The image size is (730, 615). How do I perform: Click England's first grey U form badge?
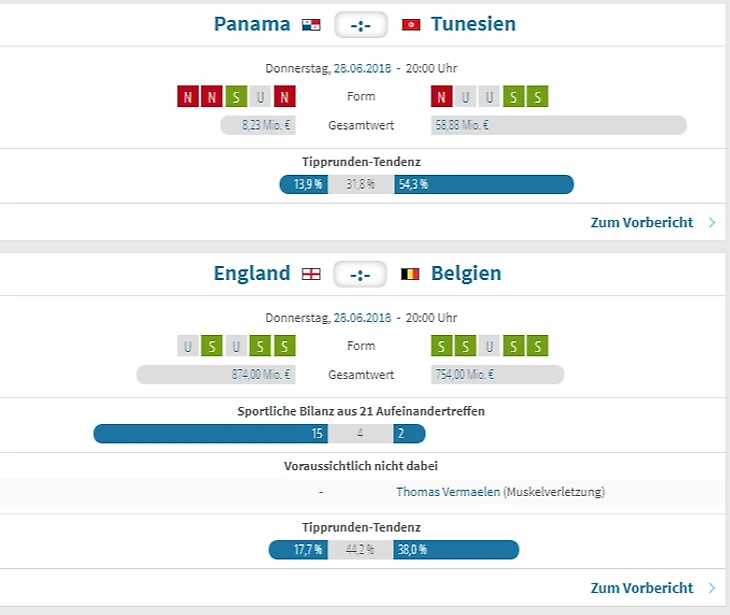pyautogui.click(x=188, y=346)
